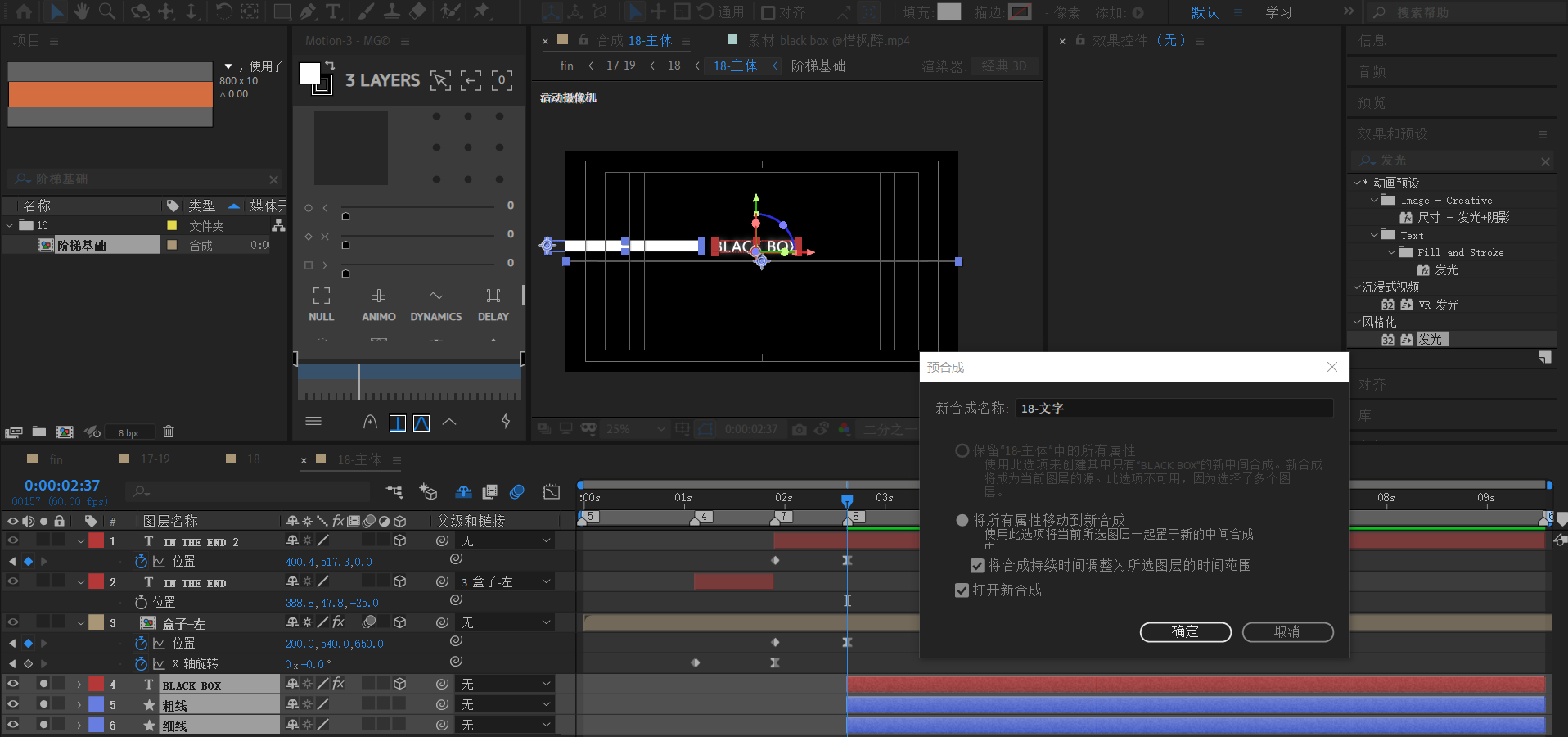1568x737 pixels.
Task: Select the Puppet Pin tool
Action: pyautogui.click(x=482, y=11)
